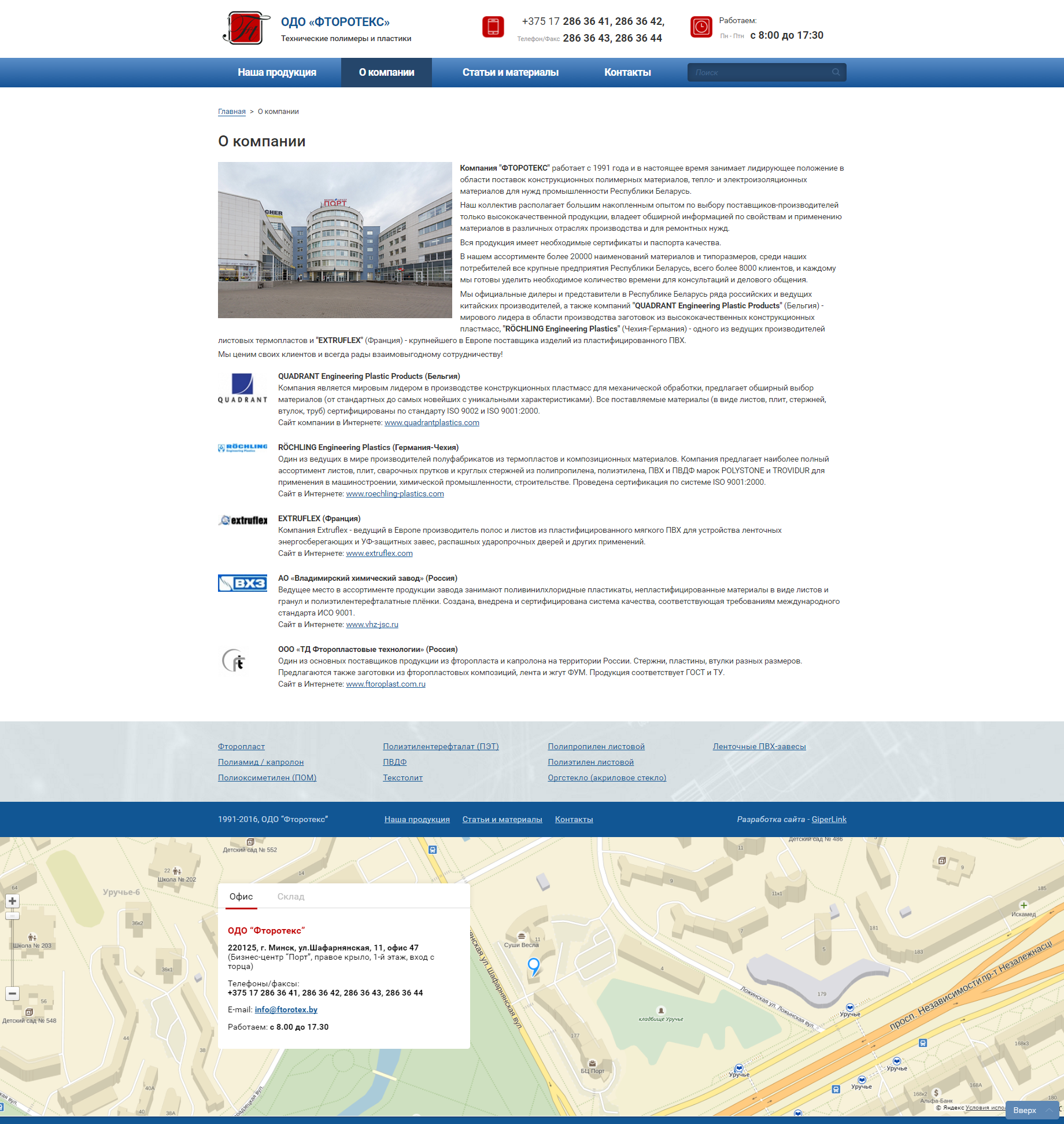
Task: Open Наша продукция menu
Action: tap(277, 72)
